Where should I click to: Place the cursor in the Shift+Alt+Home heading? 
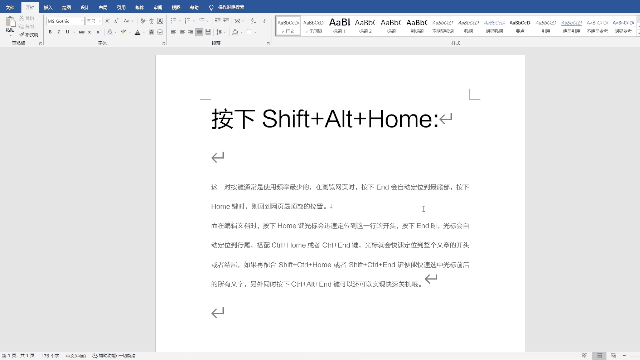(x=324, y=119)
